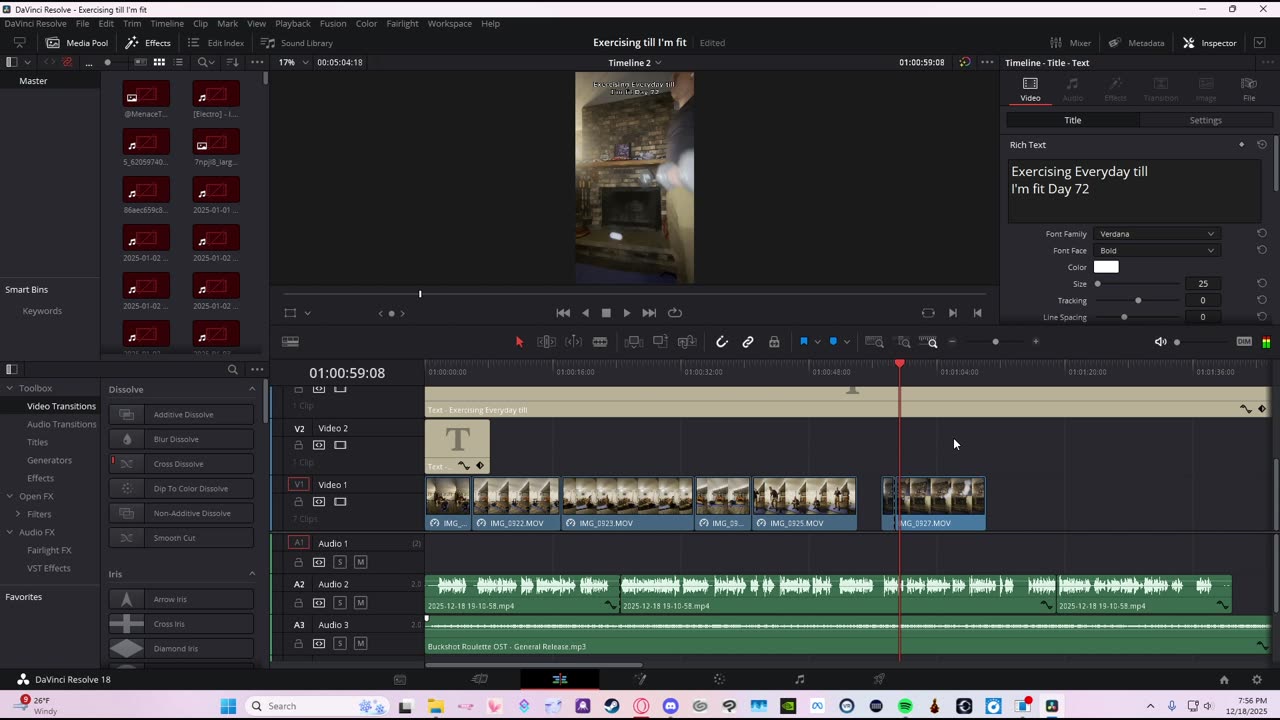Select the IMG_0923.MOV clip on timeline
Screen dimensions: 1280x720
click(627, 502)
